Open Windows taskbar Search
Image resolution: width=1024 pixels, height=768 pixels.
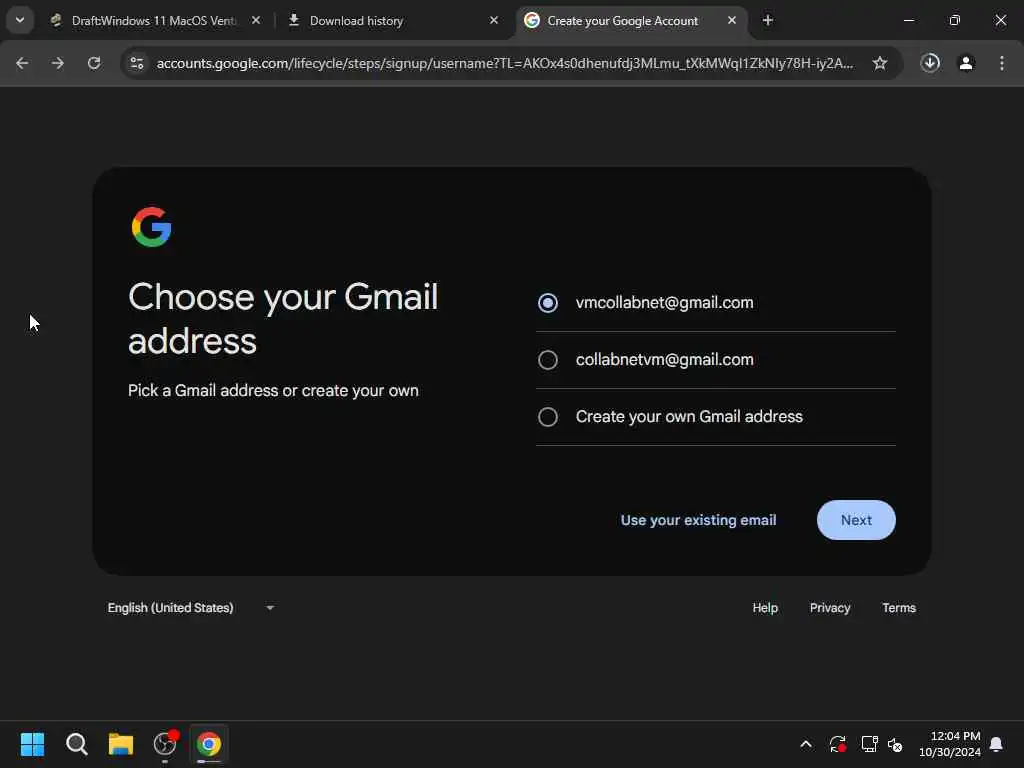coord(76,744)
